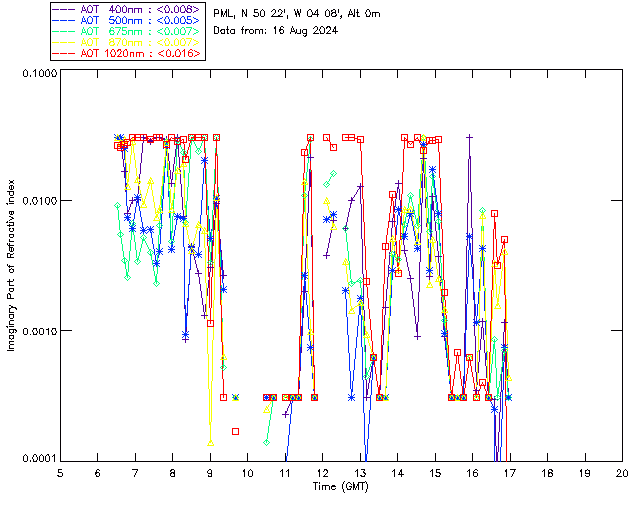Click the x-axis tick label 20

tap(622, 473)
